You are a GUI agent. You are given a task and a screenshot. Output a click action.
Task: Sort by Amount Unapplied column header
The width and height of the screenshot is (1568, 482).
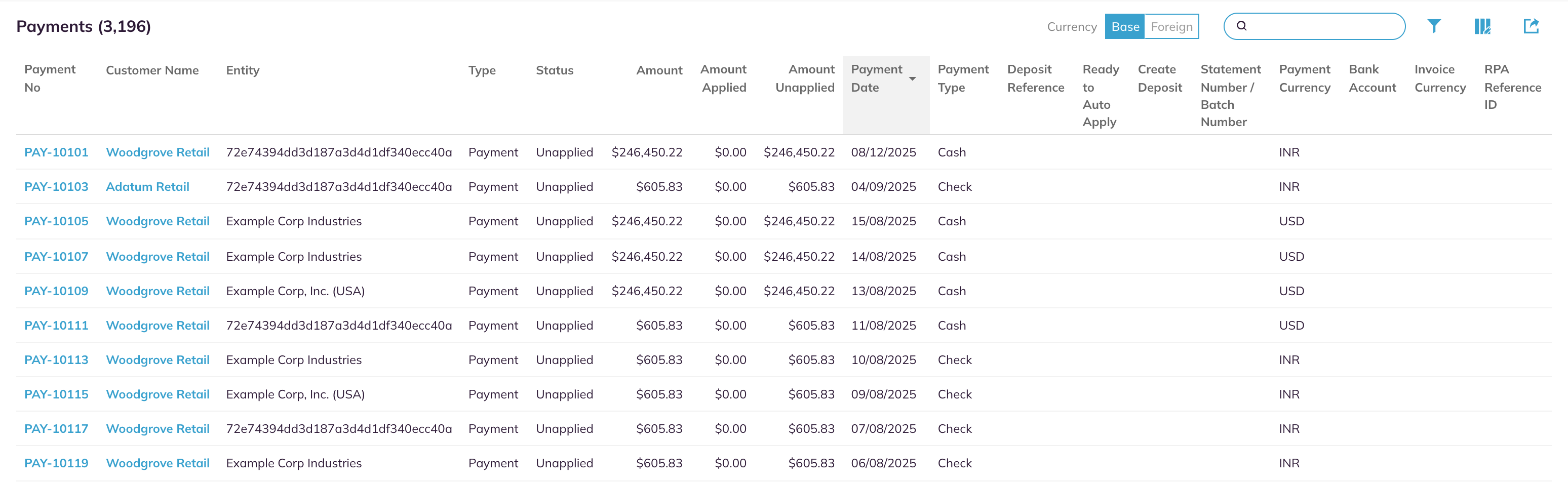pyautogui.click(x=805, y=78)
